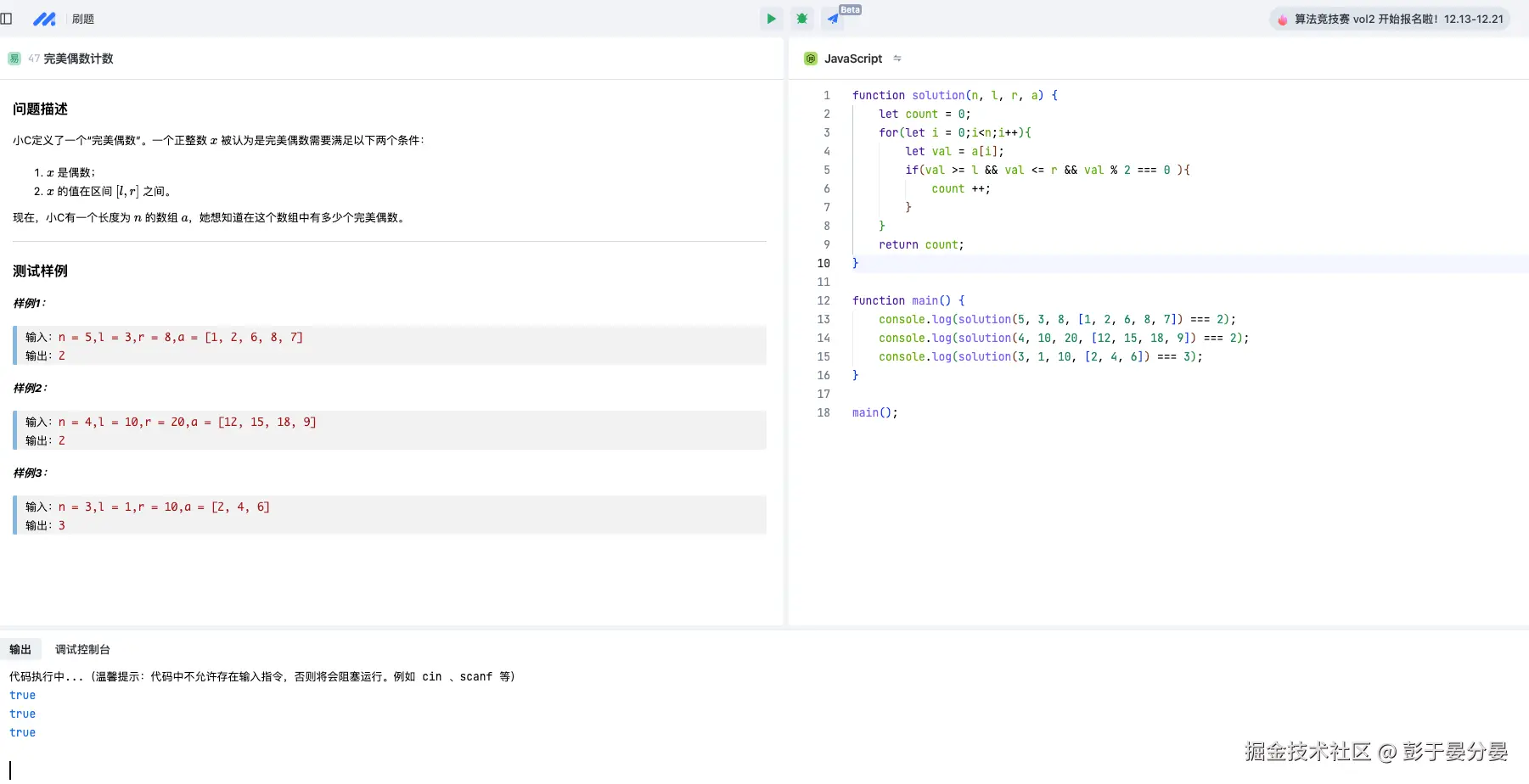This screenshot has height=784, width=1529.
Task: Click the blue MarsCode logo
Action: click(x=44, y=19)
